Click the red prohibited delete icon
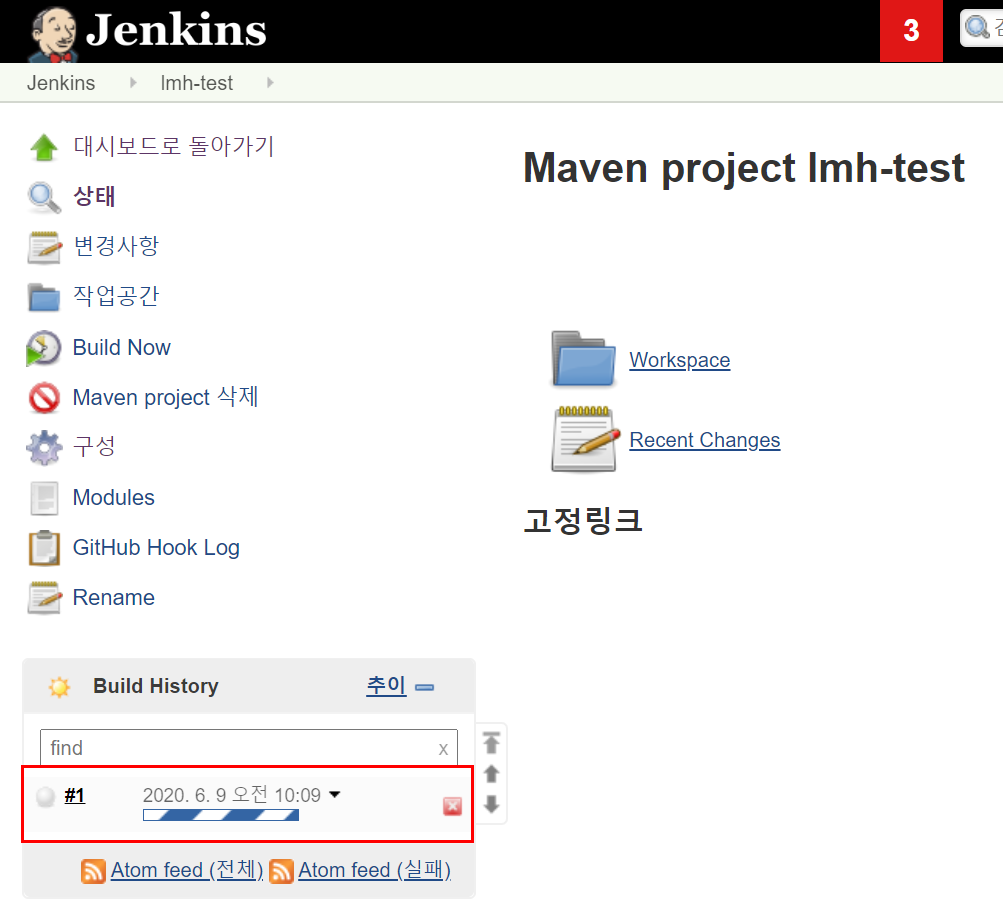Screen dimensions: 1003x910 tap(44, 398)
